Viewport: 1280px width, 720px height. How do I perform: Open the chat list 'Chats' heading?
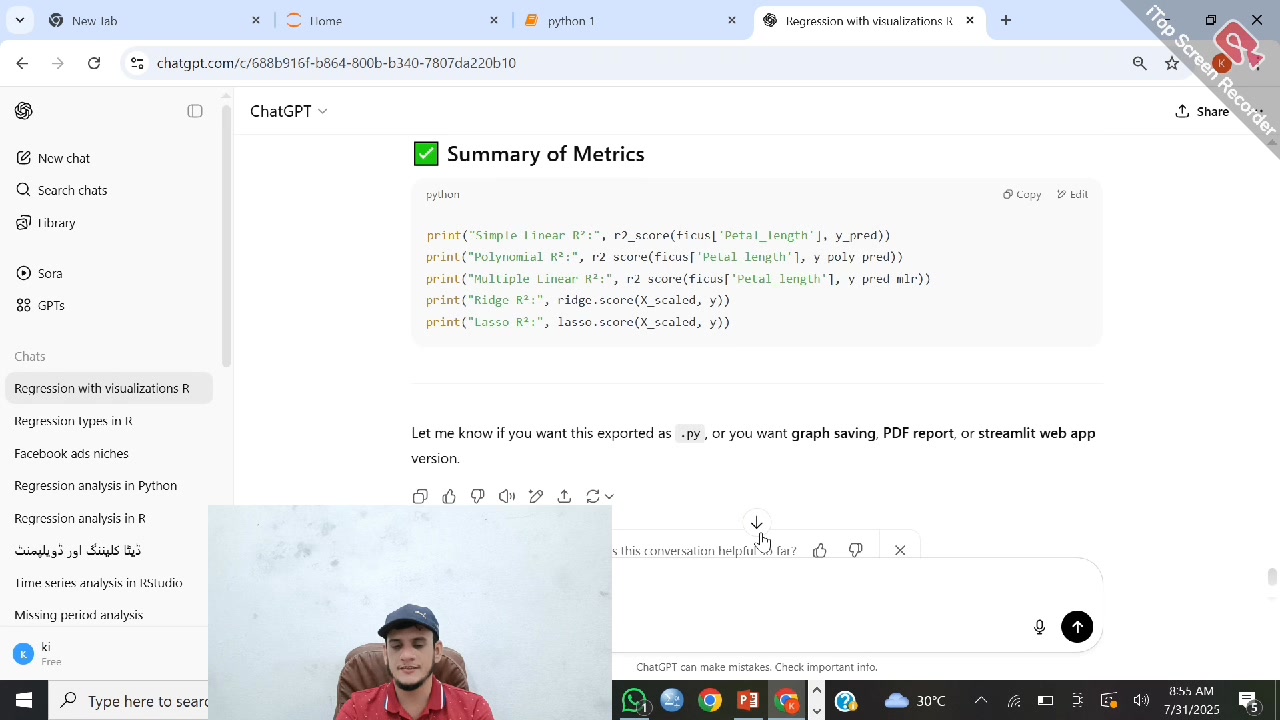(x=30, y=356)
